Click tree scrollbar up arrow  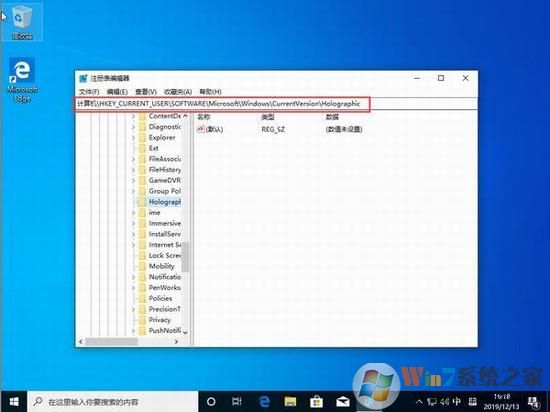[186, 116]
